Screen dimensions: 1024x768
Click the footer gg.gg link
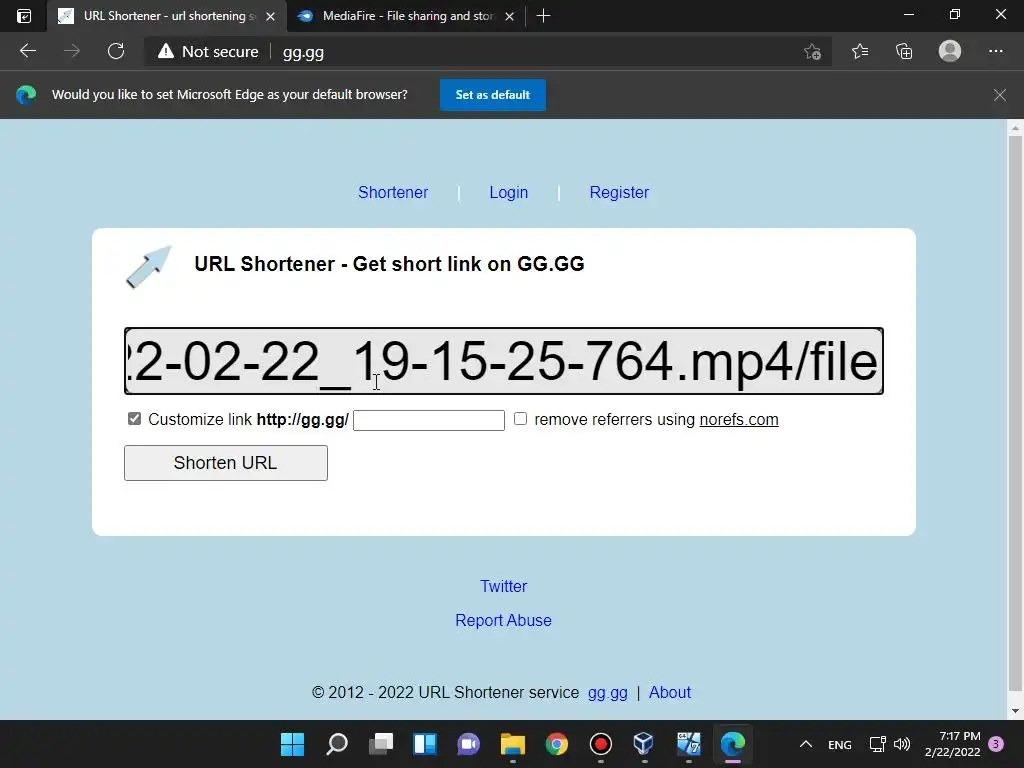tap(607, 693)
